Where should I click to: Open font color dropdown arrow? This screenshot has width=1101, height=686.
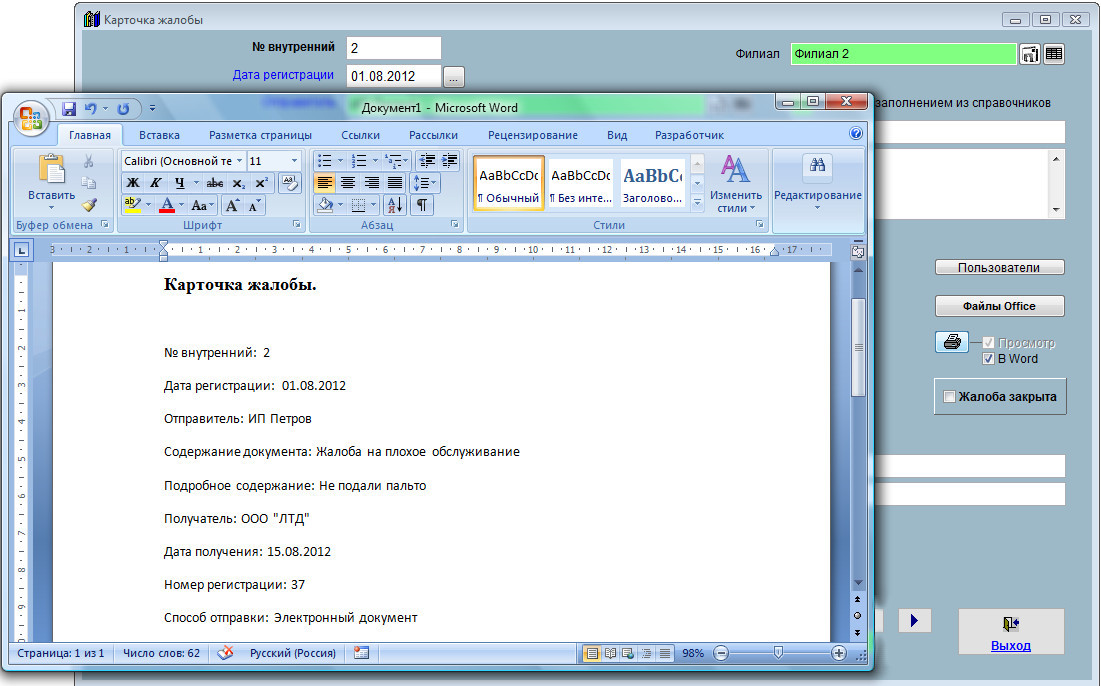click(x=181, y=205)
